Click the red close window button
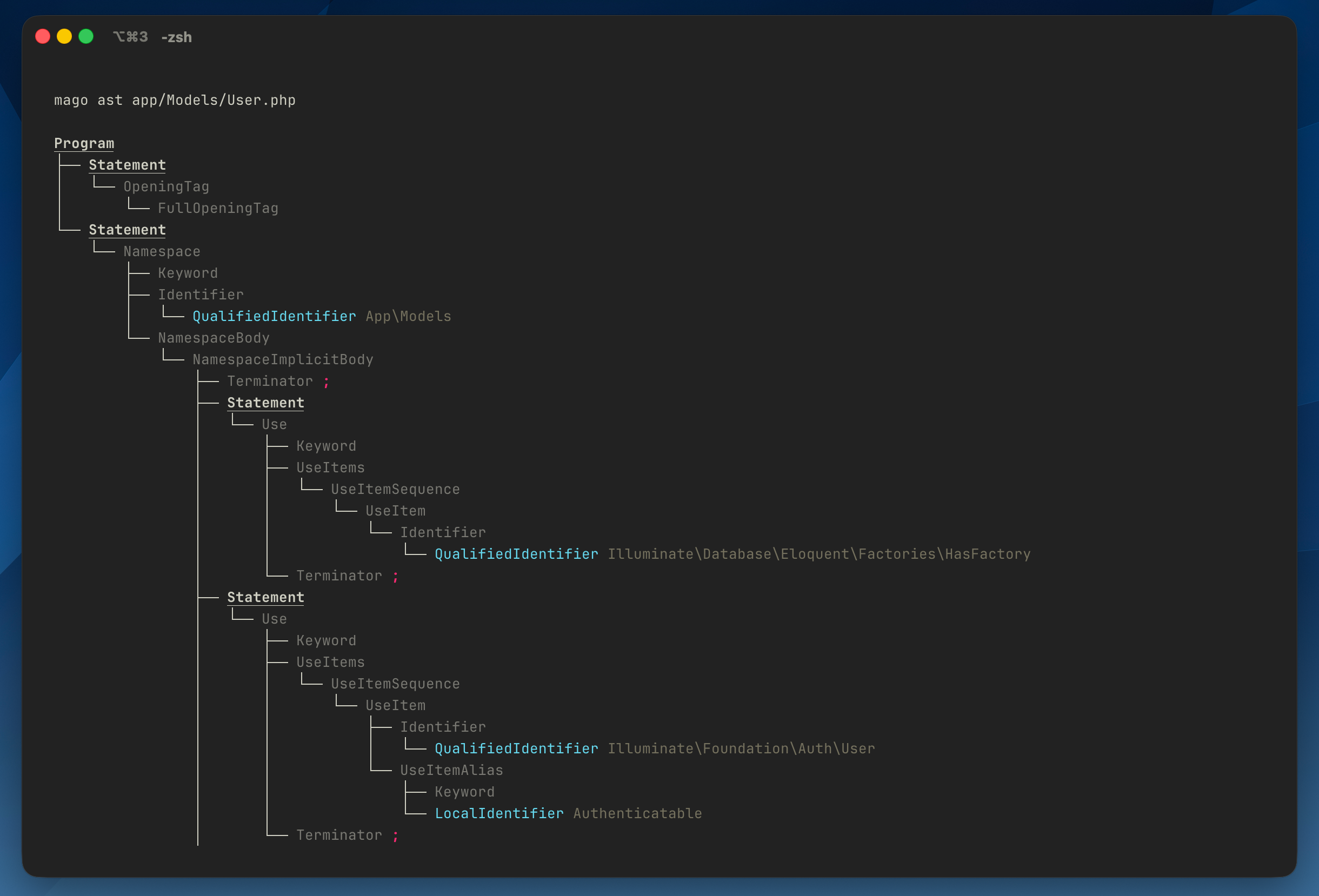 tap(43, 37)
